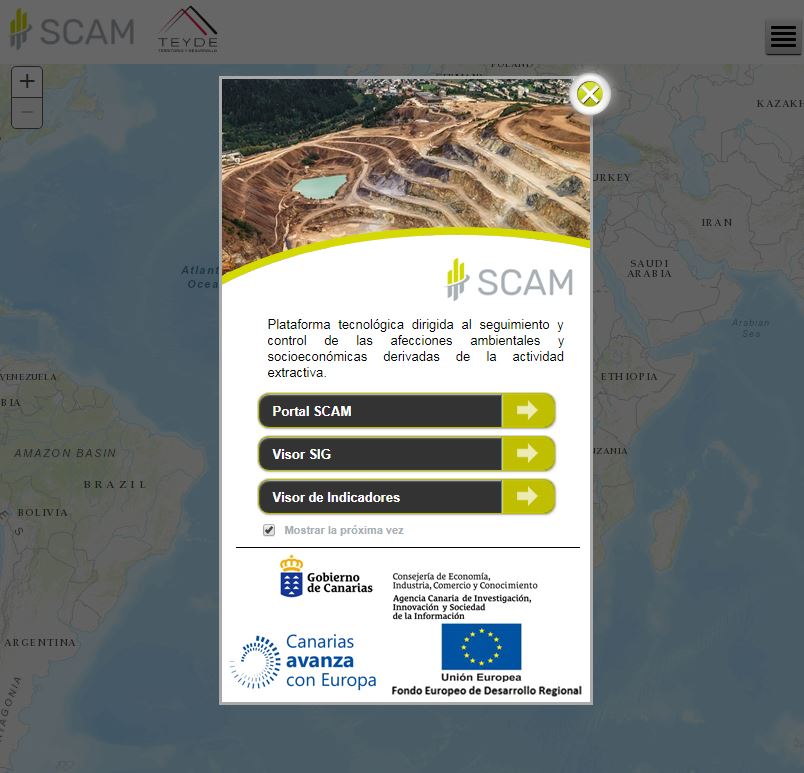
Task: Click the SCAM logo in top-left header
Action: pos(71,29)
